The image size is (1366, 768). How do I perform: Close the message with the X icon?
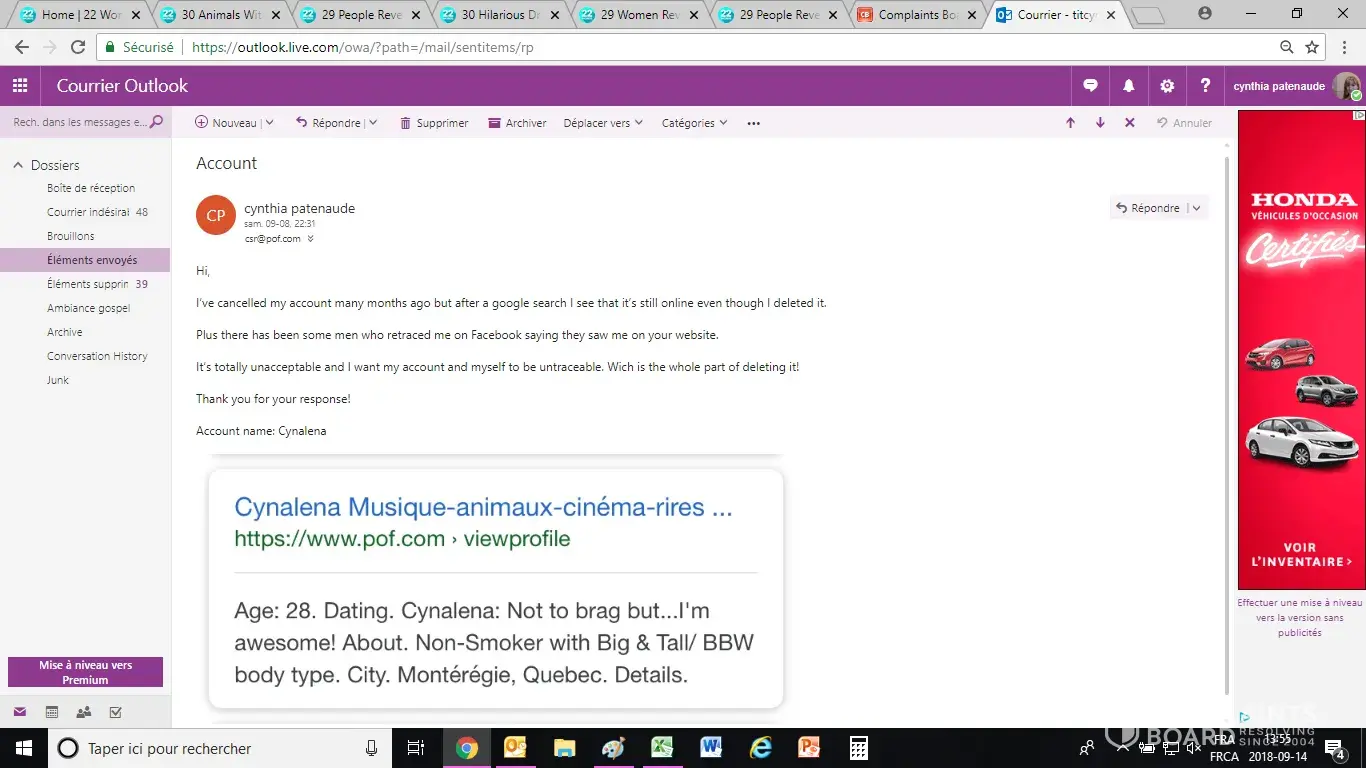pyautogui.click(x=1130, y=123)
